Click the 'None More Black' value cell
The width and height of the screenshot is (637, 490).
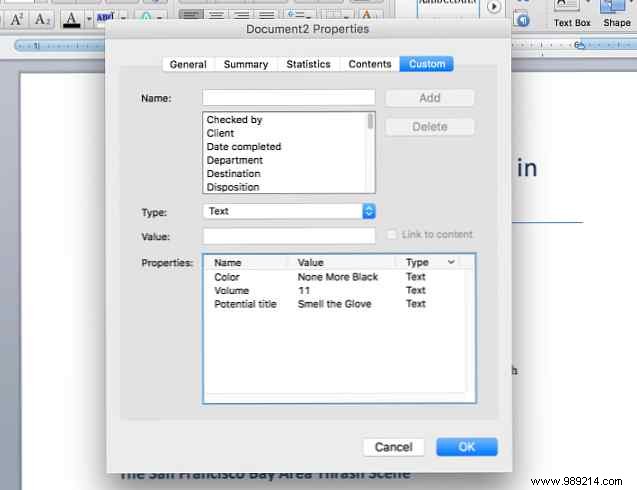click(x=338, y=277)
